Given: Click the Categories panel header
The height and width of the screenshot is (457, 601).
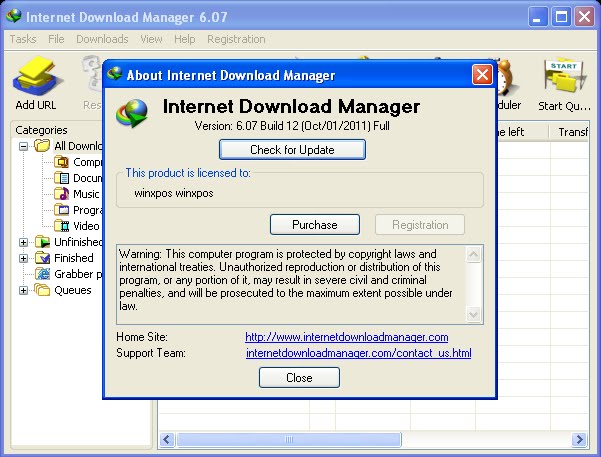Looking at the screenshot, I should (x=41, y=130).
